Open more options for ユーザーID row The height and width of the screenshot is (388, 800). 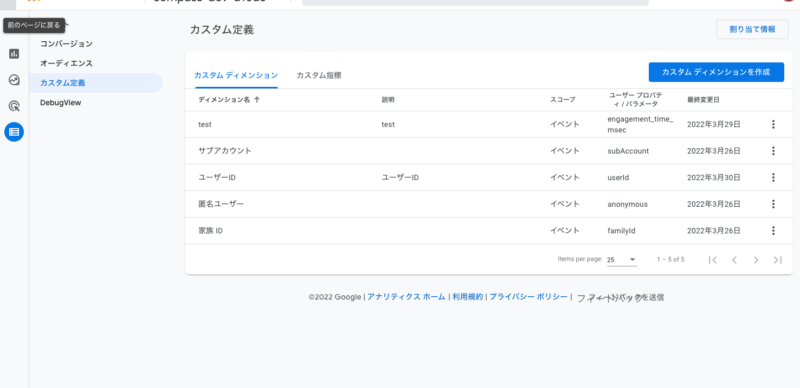[773, 177]
